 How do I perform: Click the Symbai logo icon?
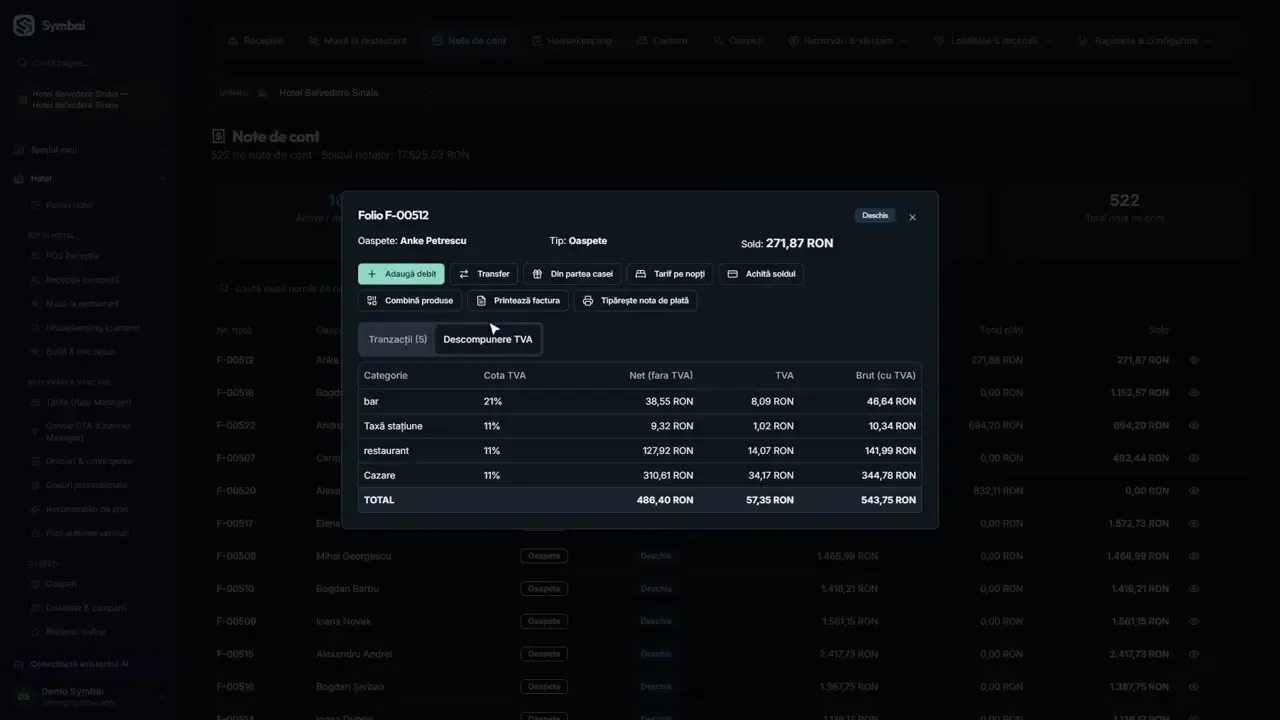(x=23, y=26)
